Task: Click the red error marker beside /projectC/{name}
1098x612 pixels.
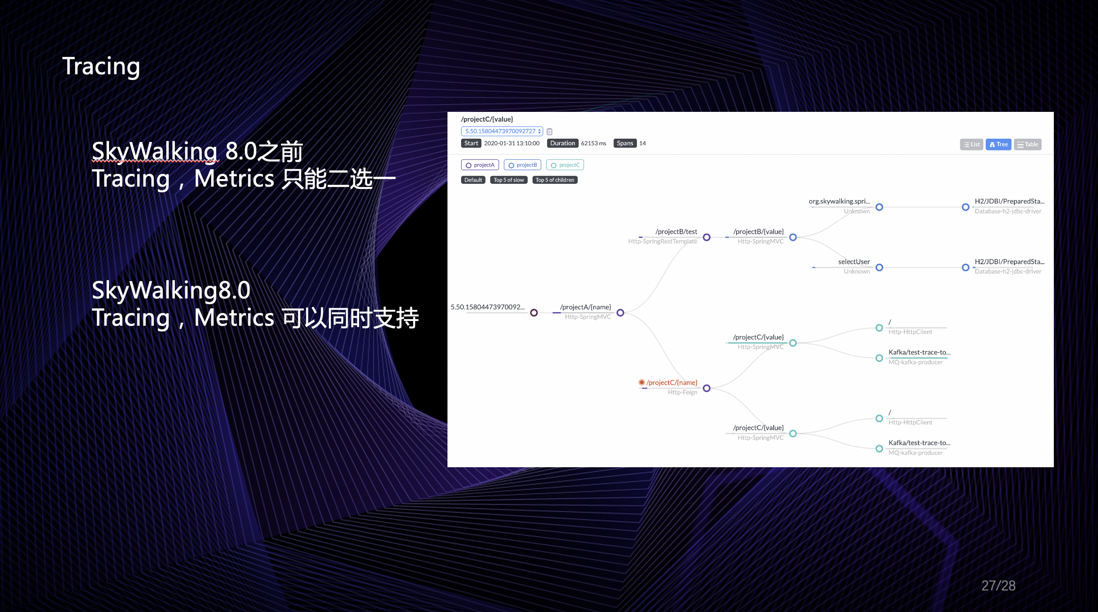Action: click(x=641, y=382)
